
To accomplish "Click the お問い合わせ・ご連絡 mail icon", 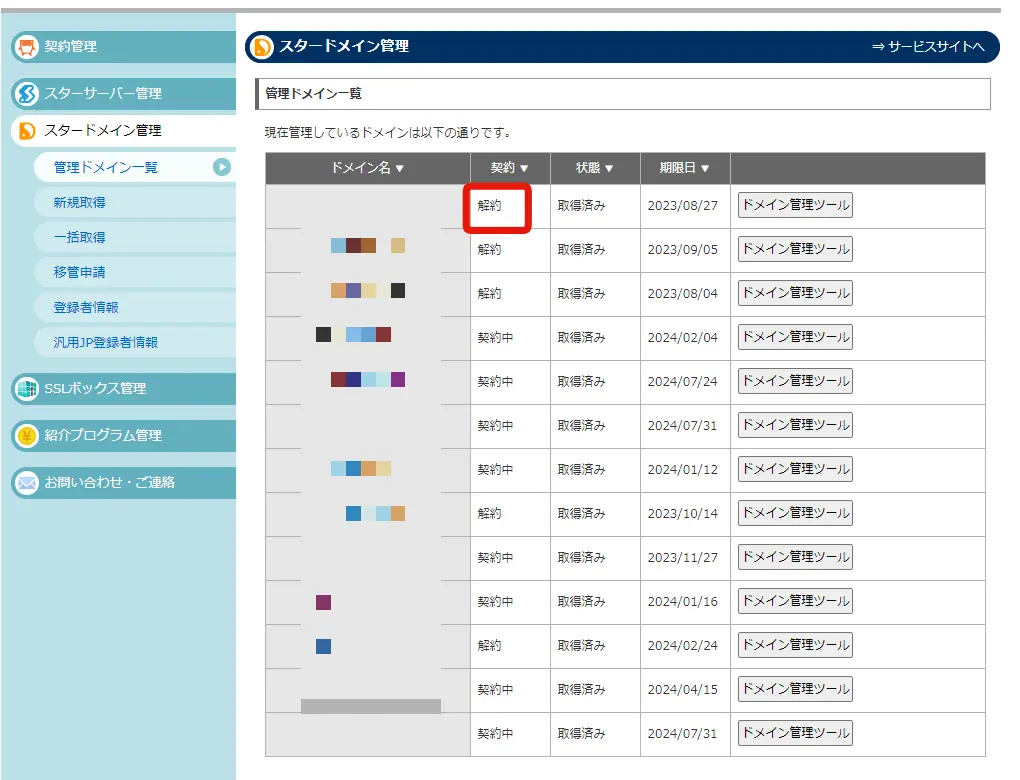I will 27,483.
